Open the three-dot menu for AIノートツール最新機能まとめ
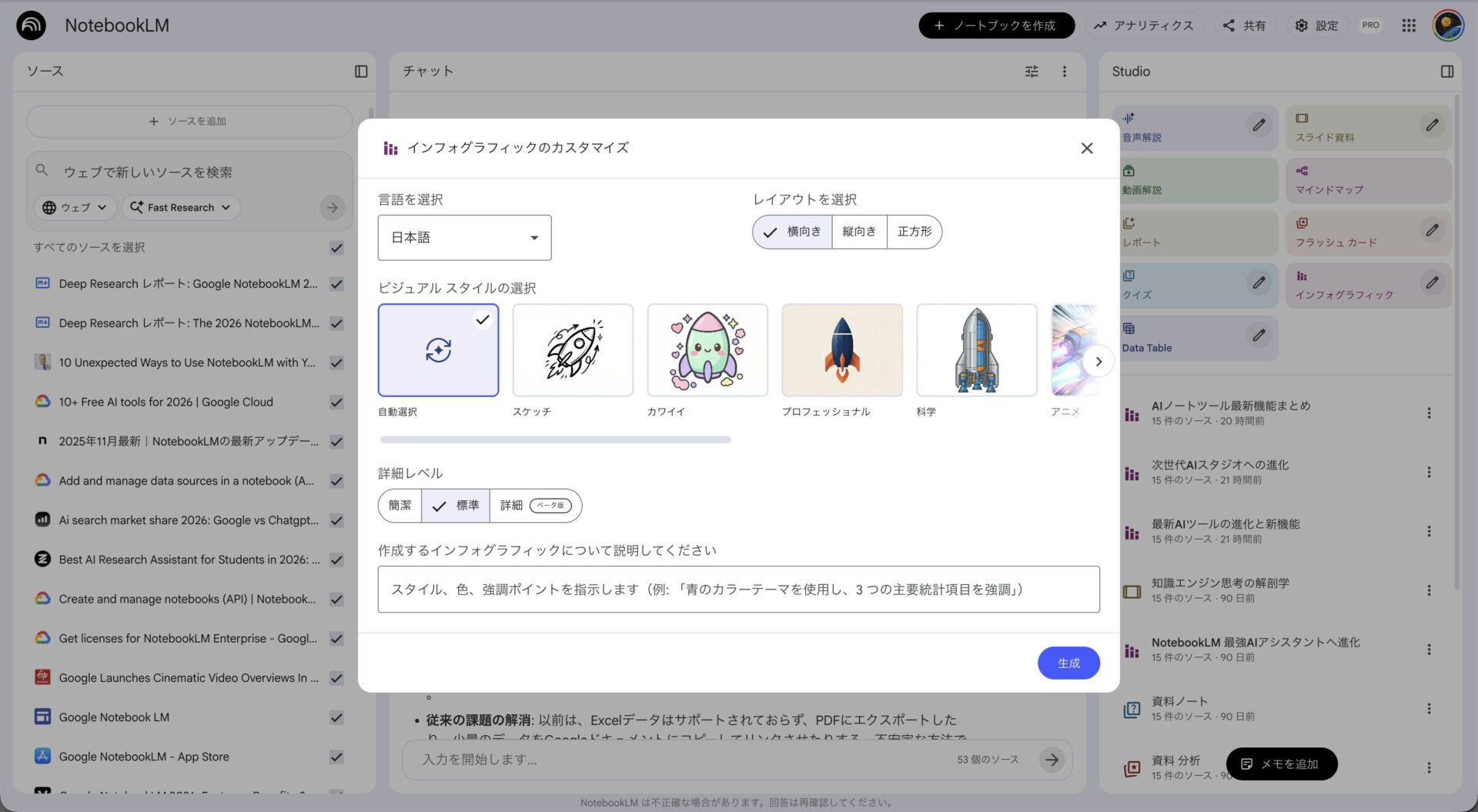Viewport: 1478px width, 812px height. [x=1430, y=413]
